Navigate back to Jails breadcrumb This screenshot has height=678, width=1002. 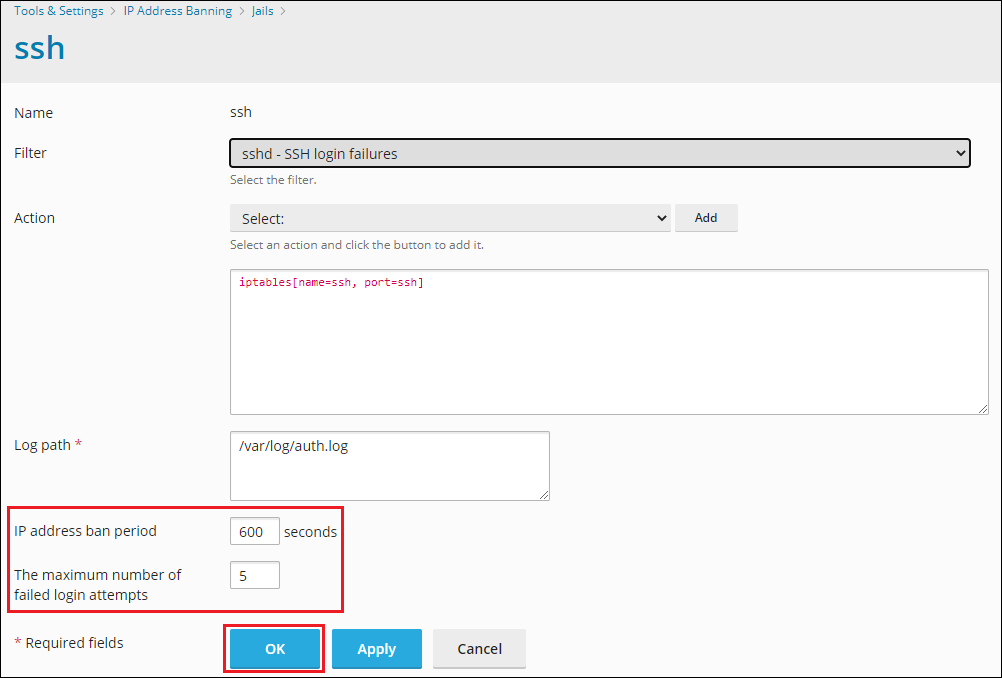[x=261, y=11]
